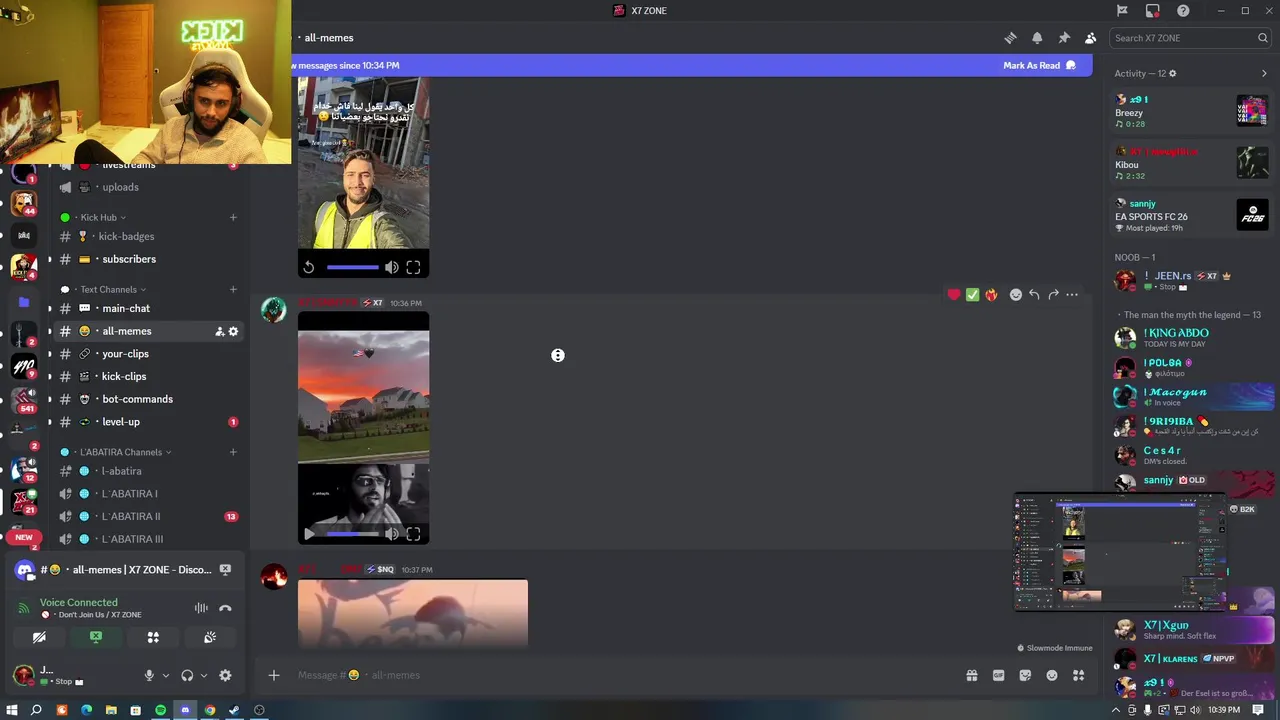Screen dimensions: 1280x720
Task: Seek in the sunset video progress bar
Action: [353, 534]
